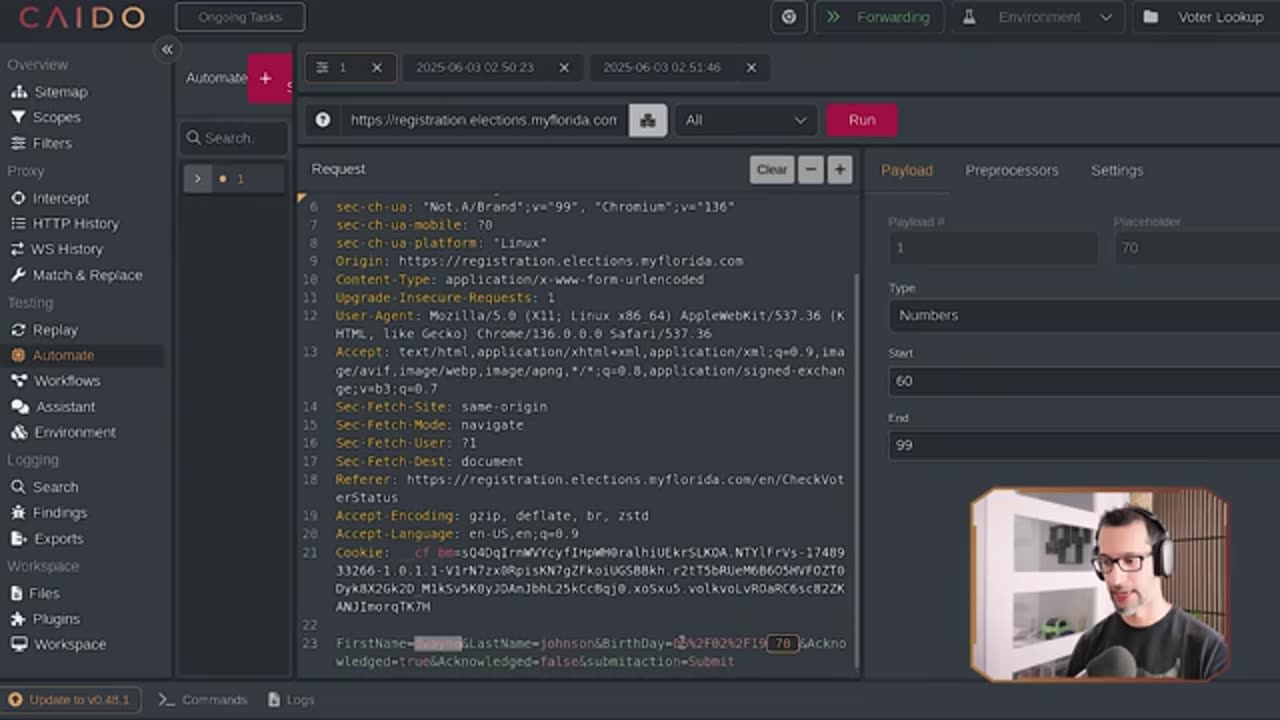The width and height of the screenshot is (1280, 720).
Task: Click the round icon left of Forwarding
Action: pyautogui.click(x=789, y=17)
